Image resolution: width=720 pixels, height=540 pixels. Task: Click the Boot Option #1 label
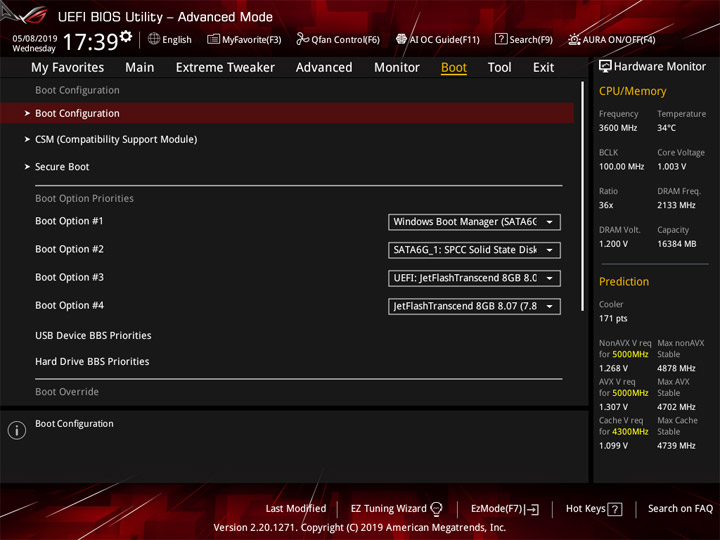click(x=69, y=221)
